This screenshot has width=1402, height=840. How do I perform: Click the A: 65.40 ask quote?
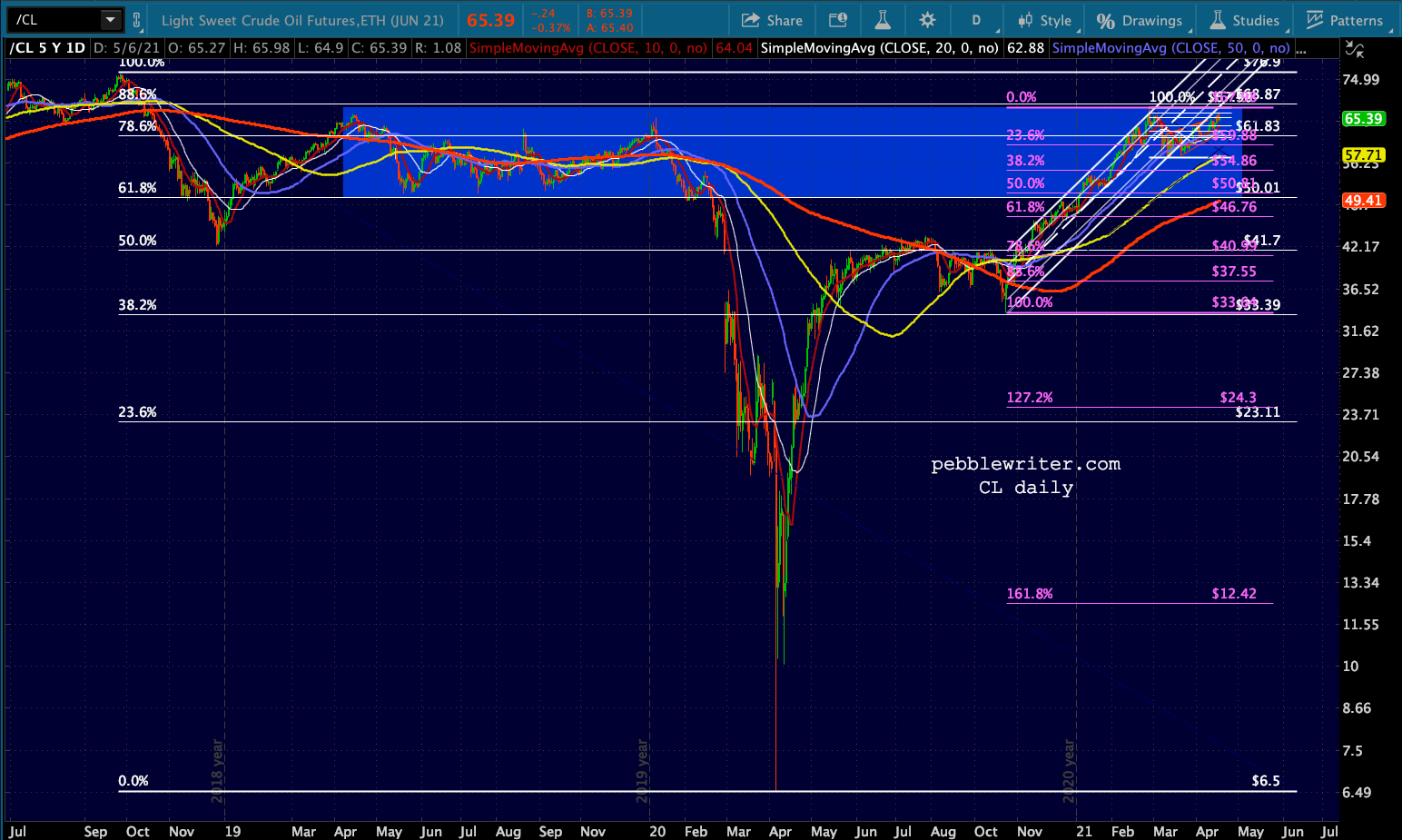pyautogui.click(x=610, y=27)
